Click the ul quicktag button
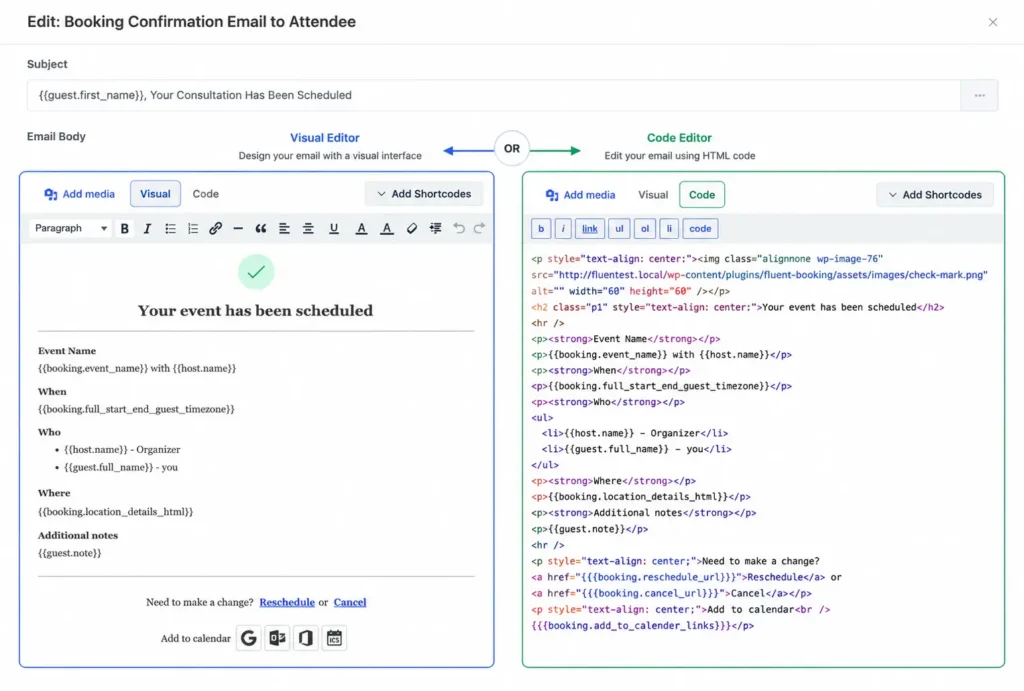Screen dimensions: 1024x691 [x=619, y=229]
